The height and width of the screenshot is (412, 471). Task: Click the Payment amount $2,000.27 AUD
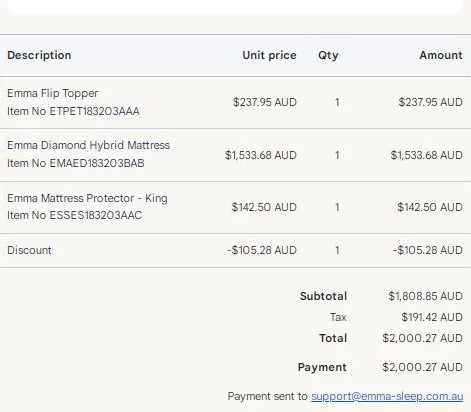(x=422, y=367)
